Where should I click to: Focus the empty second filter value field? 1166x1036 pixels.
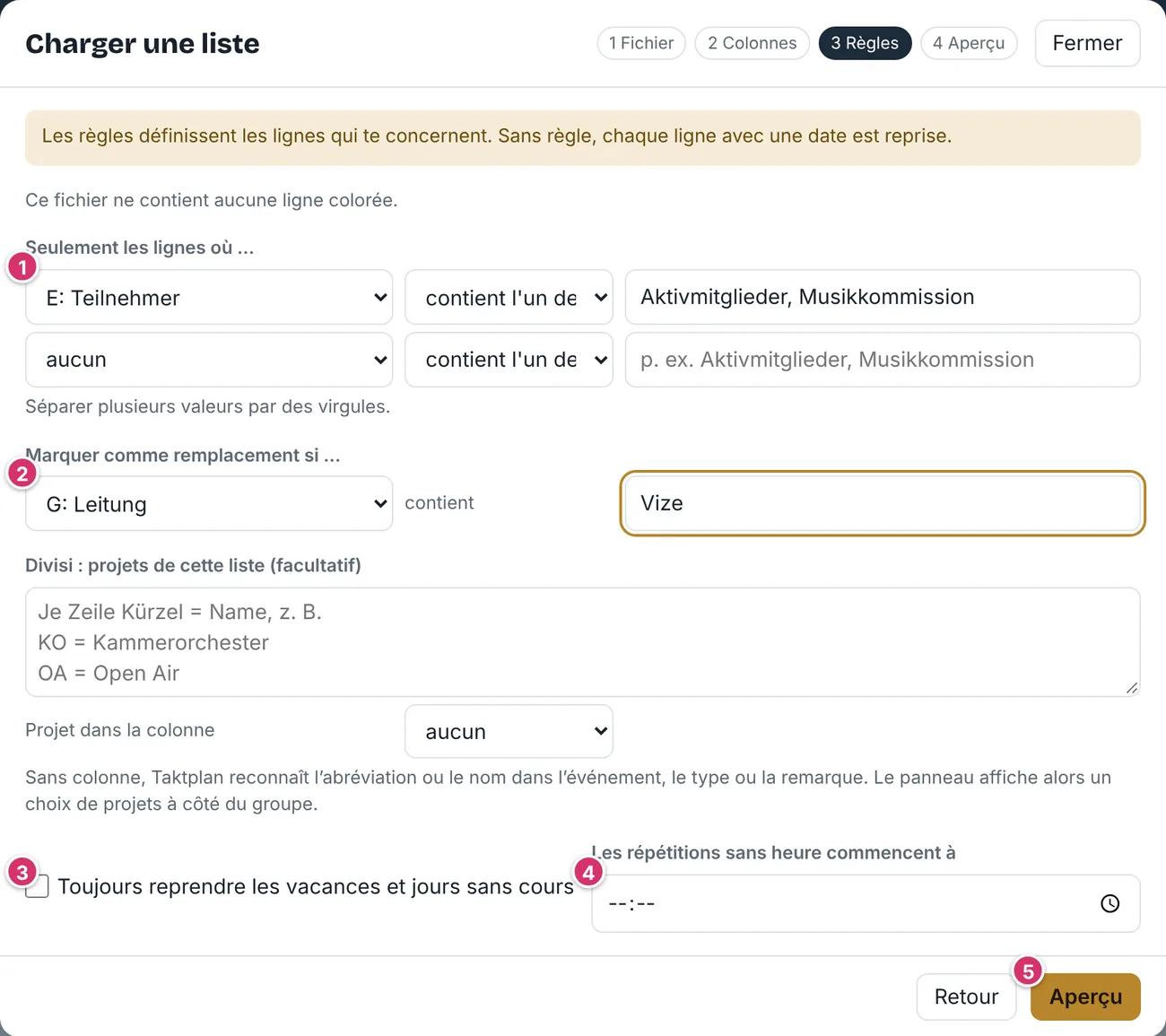pos(883,360)
